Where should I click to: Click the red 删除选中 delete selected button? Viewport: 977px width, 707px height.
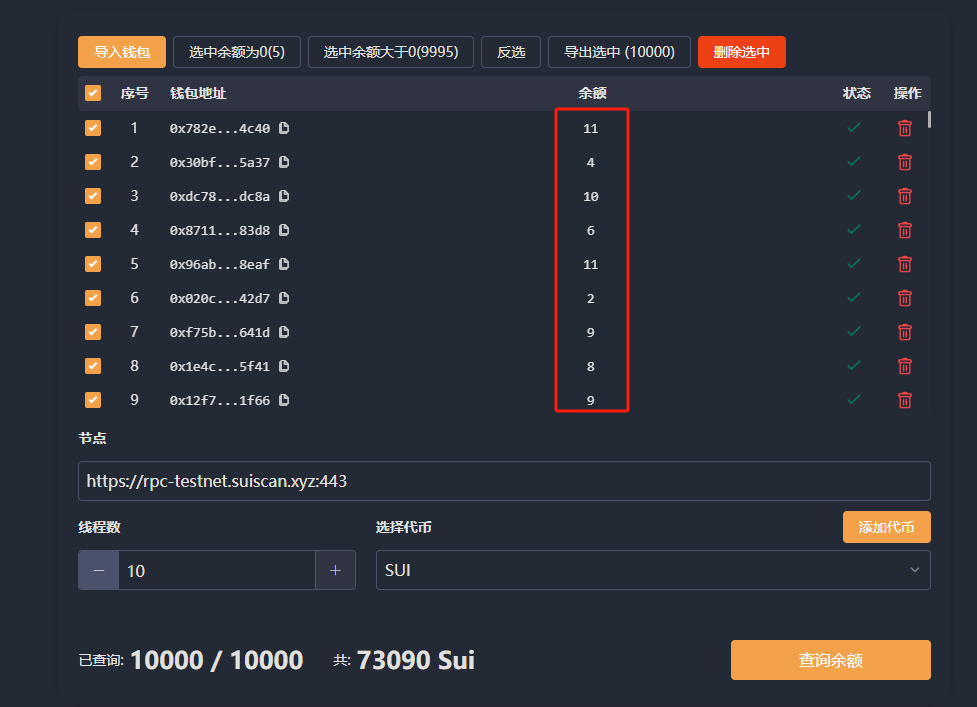741,52
